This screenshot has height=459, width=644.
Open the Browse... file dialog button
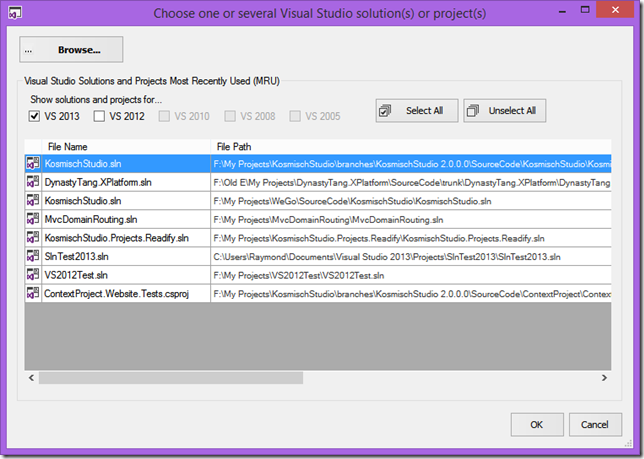[71, 50]
